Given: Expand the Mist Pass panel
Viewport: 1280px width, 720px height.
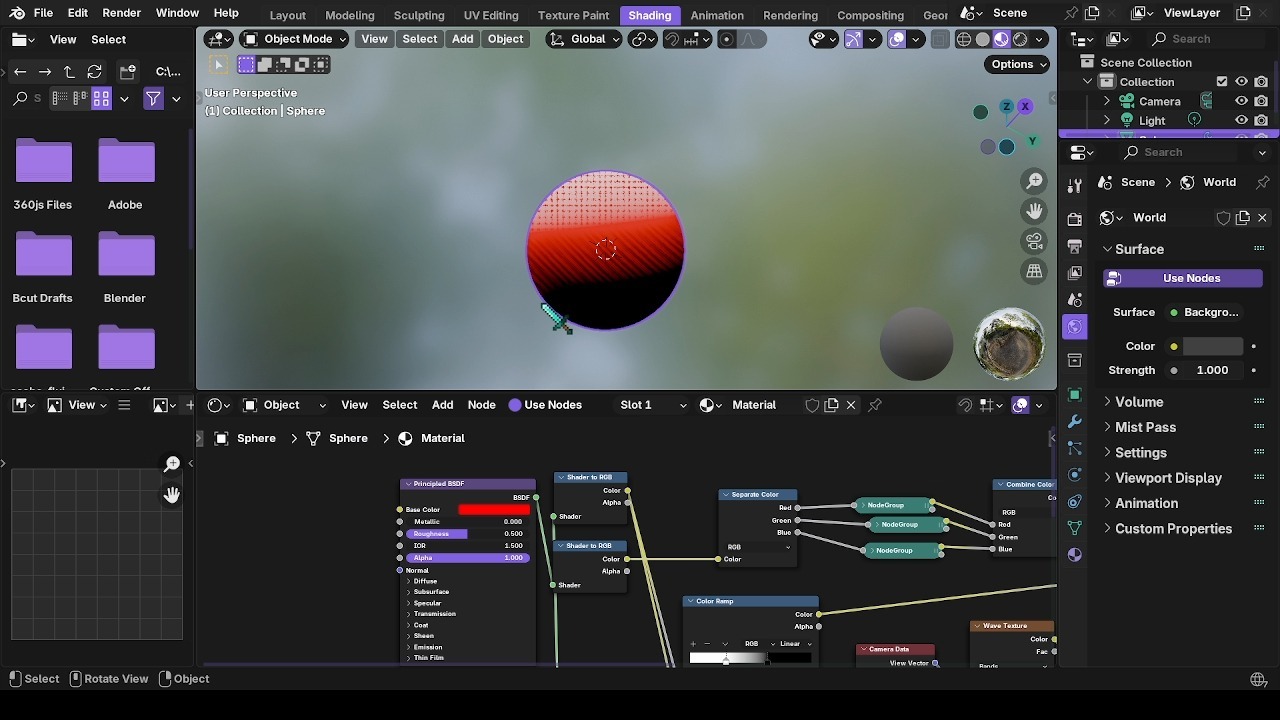Looking at the screenshot, I should point(1145,427).
